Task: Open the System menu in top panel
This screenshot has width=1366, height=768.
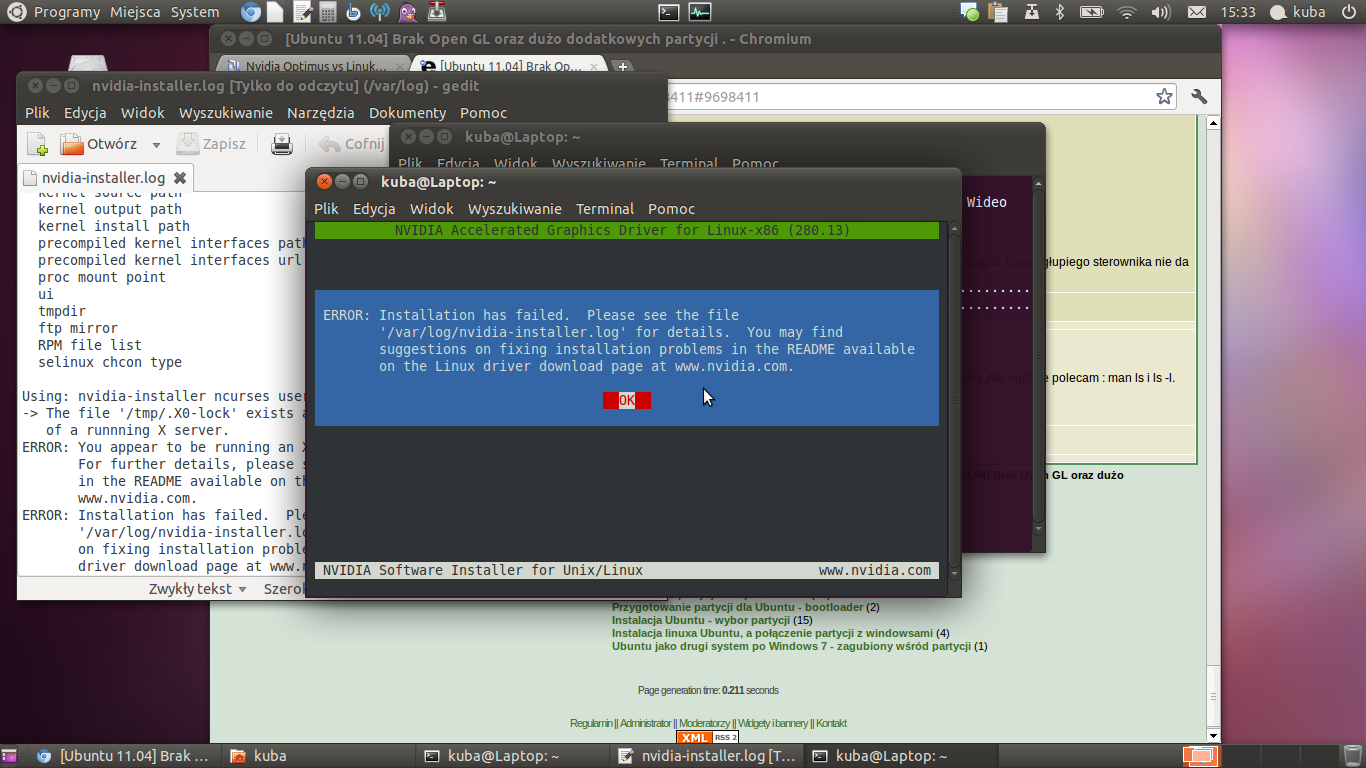Action: pos(195,12)
